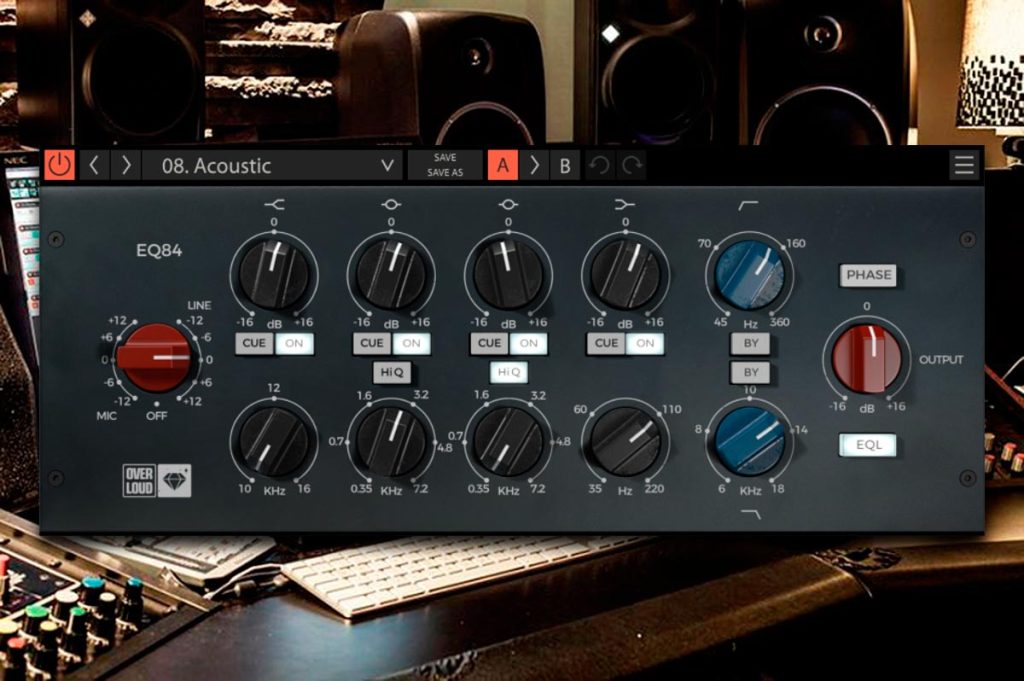
Task: Expand preset list with chevron arrow
Action: pos(387,166)
